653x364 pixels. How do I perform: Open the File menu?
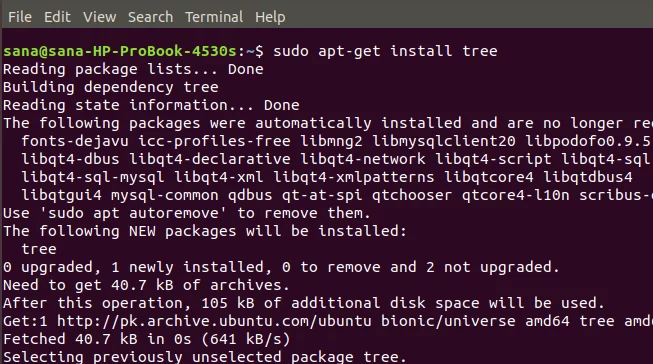[x=20, y=17]
